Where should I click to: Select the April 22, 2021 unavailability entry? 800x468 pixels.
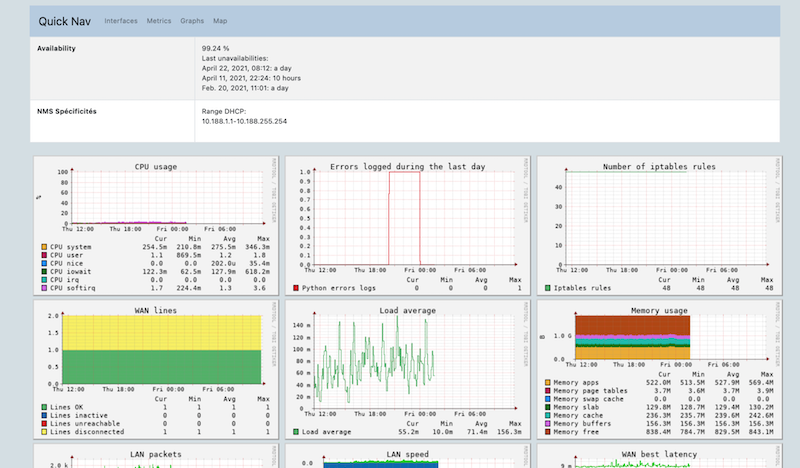(x=246, y=68)
